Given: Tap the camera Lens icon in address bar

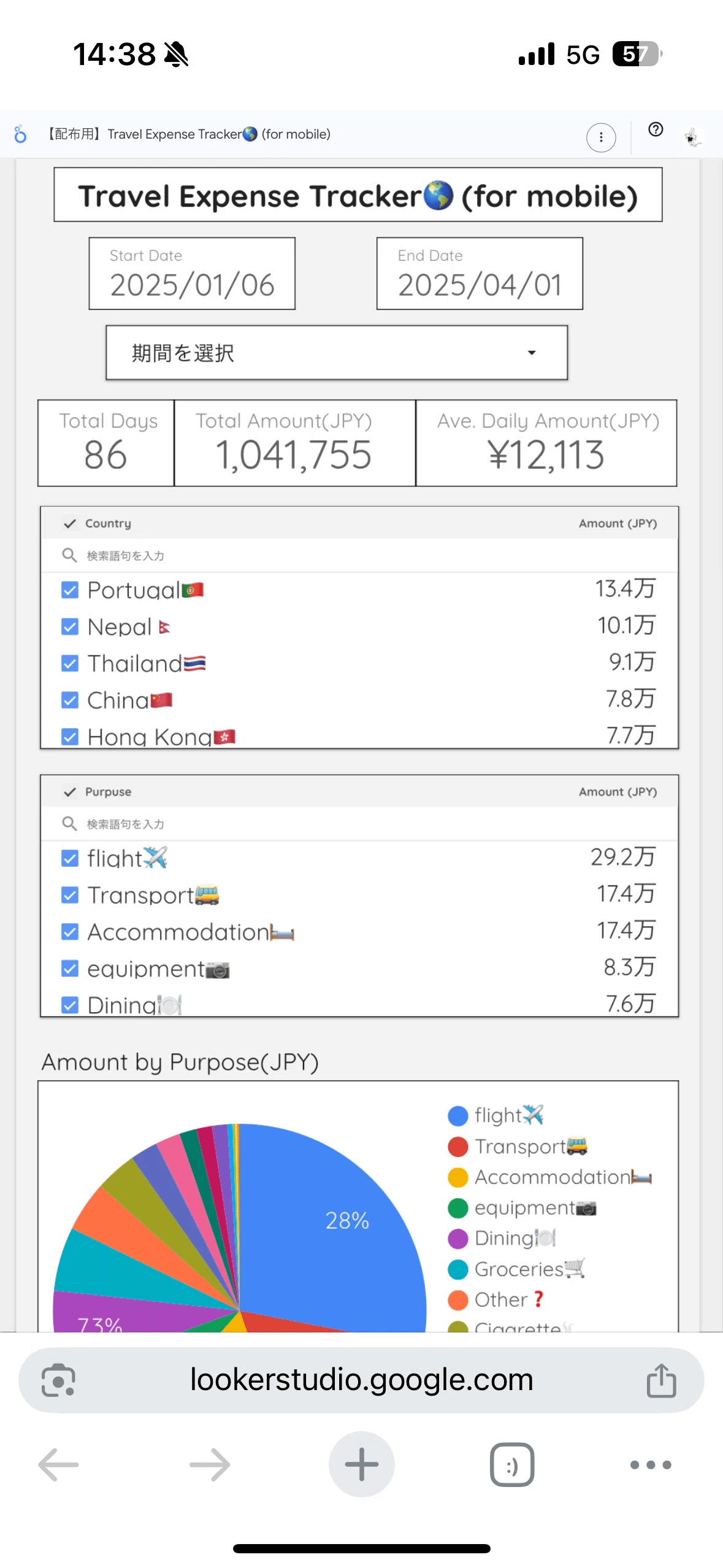Looking at the screenshot, I should coord(59,1380).
